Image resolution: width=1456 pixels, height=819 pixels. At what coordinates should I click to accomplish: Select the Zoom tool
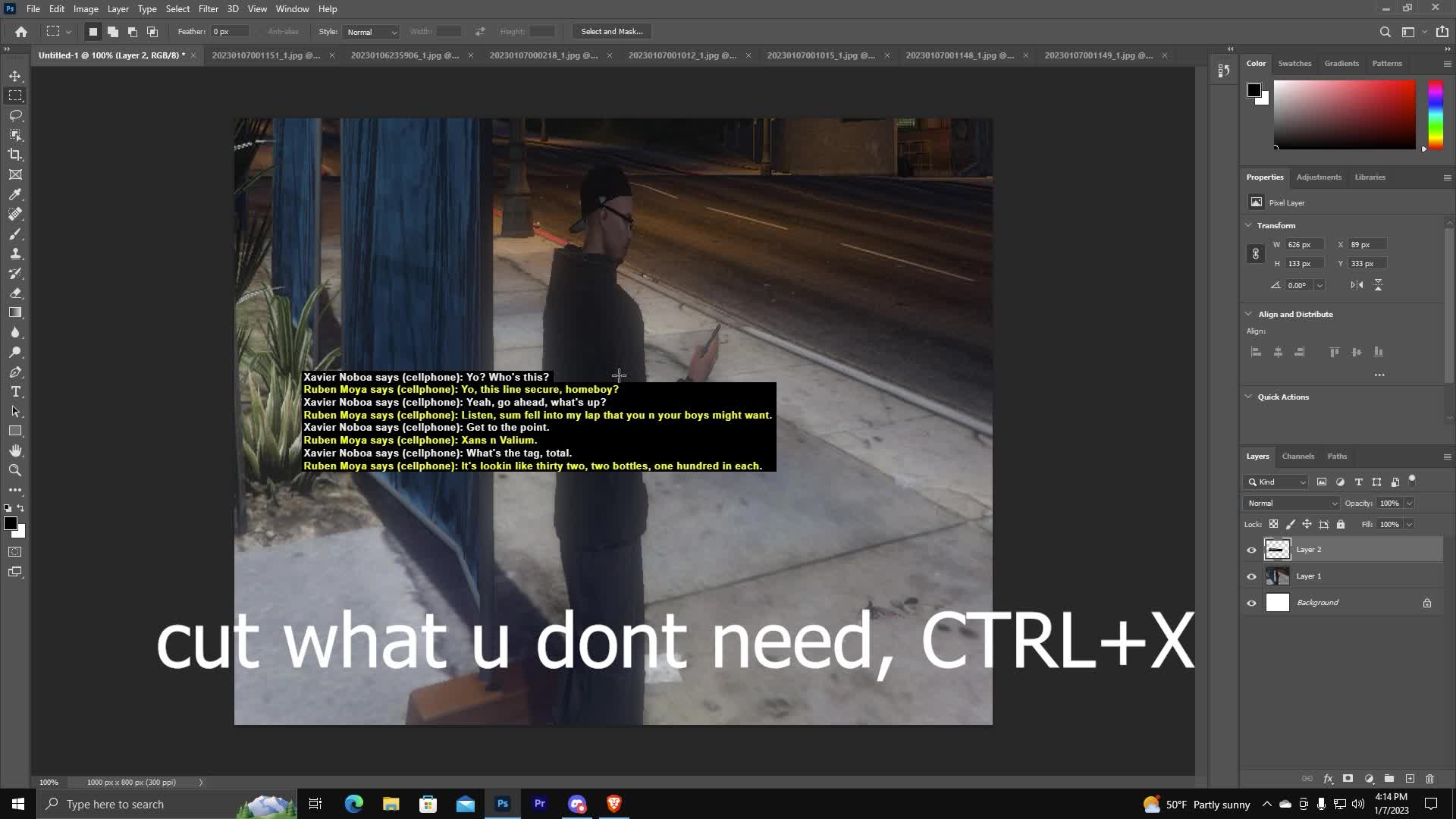click(x=15, y=470)
